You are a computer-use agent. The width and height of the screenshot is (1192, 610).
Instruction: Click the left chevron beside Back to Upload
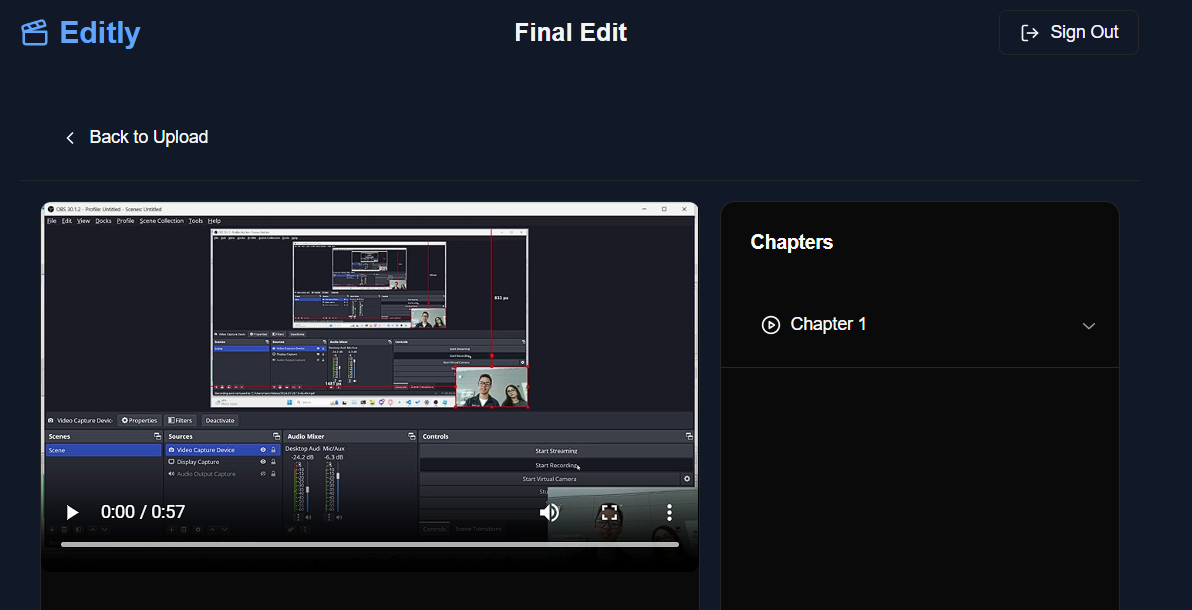click(70, 138)
